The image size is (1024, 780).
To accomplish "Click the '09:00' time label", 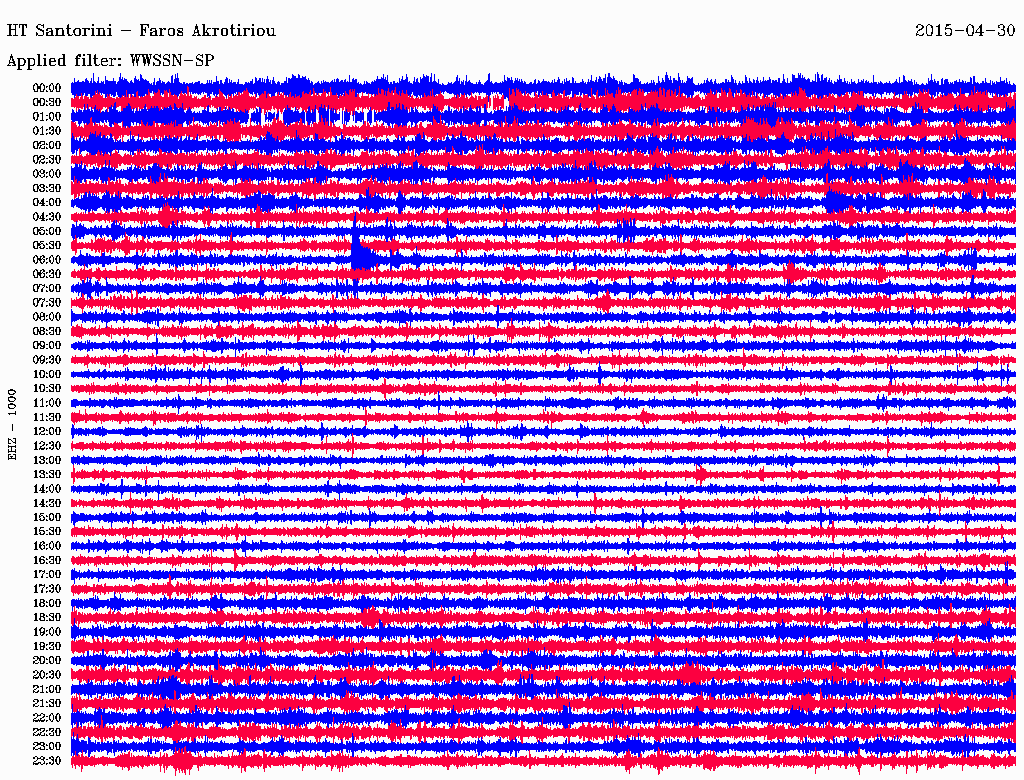I will 47,346.
